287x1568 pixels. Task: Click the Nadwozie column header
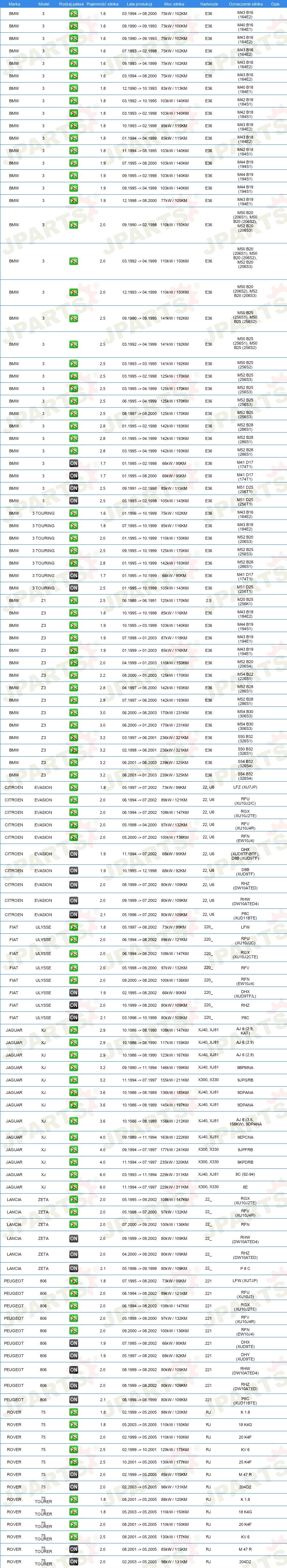[208, 4]
